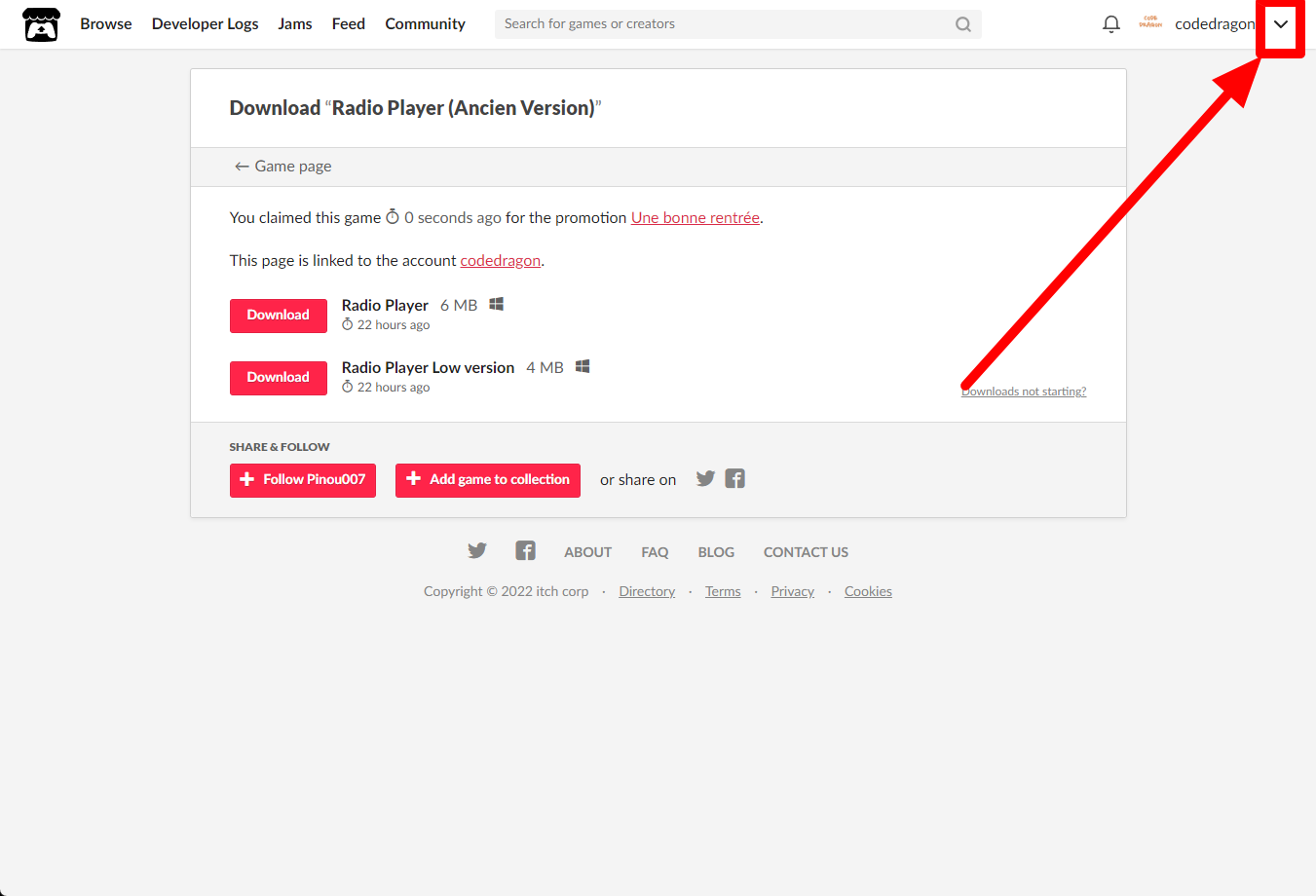Viewport: 1316px width, 896px height.
Task: Open the Directory footer link
Action: click(x=647, y=591)
